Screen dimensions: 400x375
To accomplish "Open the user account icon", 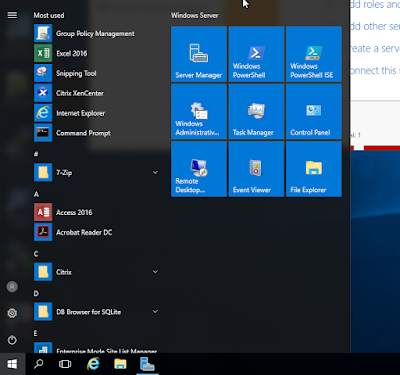I will click(x=12, y=287).
